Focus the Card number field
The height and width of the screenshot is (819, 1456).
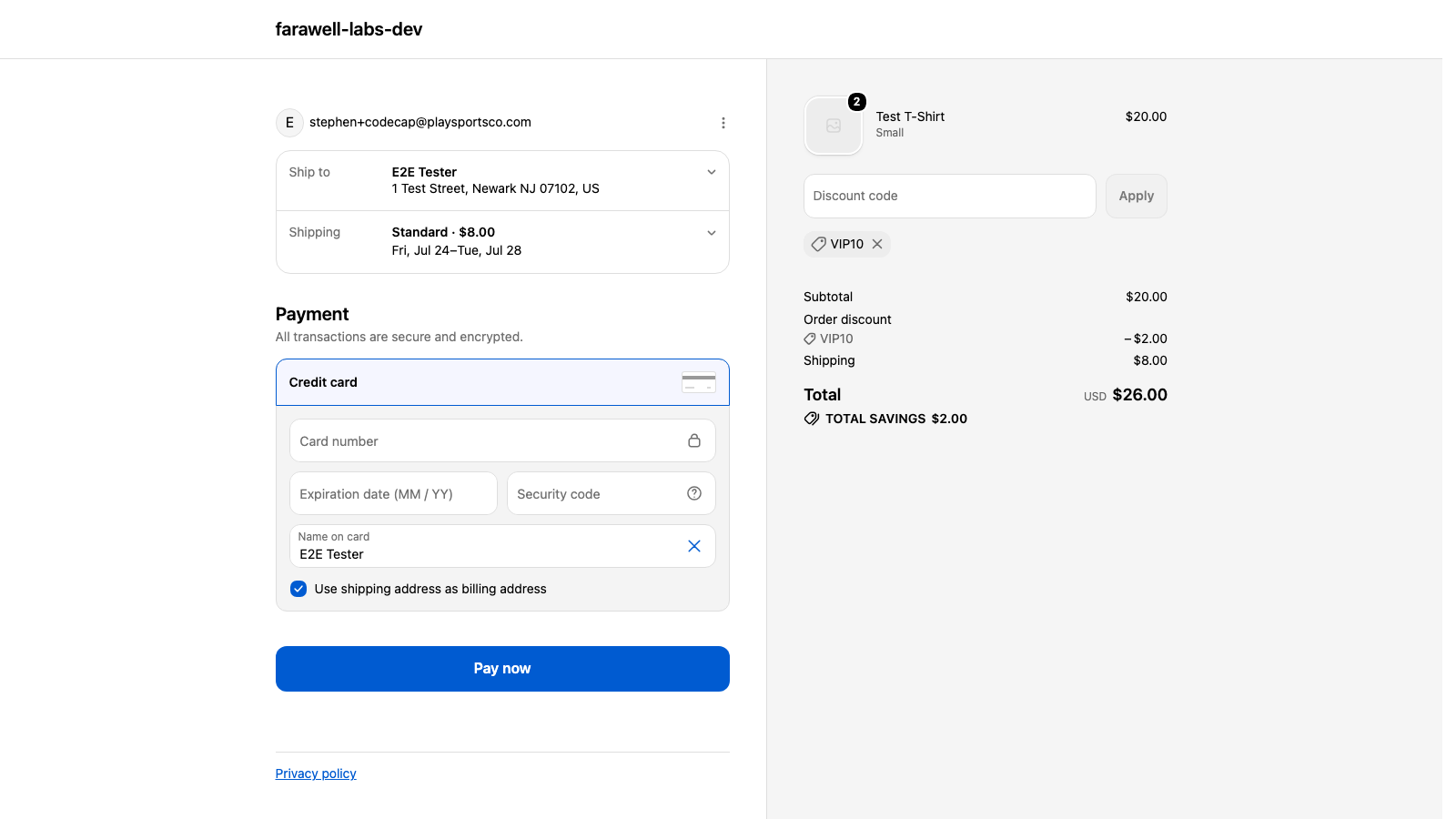click(502, 440)
